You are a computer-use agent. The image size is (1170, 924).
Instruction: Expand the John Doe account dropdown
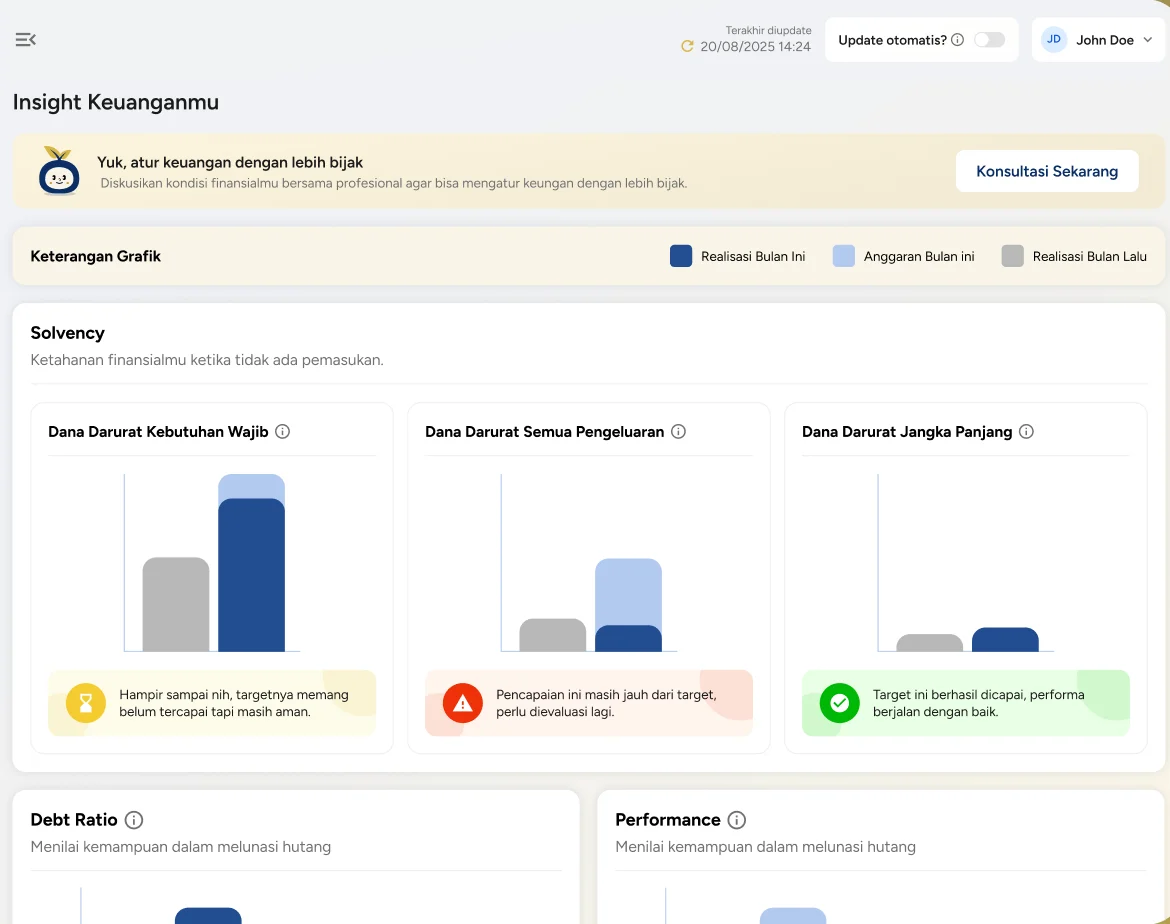[1098, 40]
